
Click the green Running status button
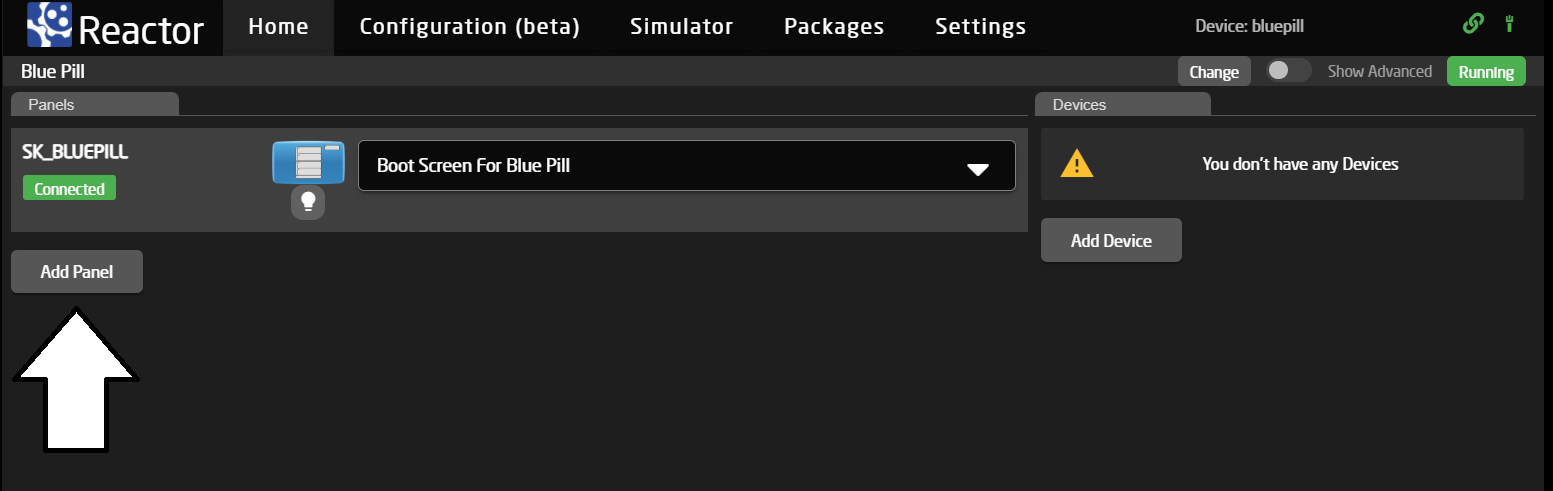click(x=1486, y=72)
